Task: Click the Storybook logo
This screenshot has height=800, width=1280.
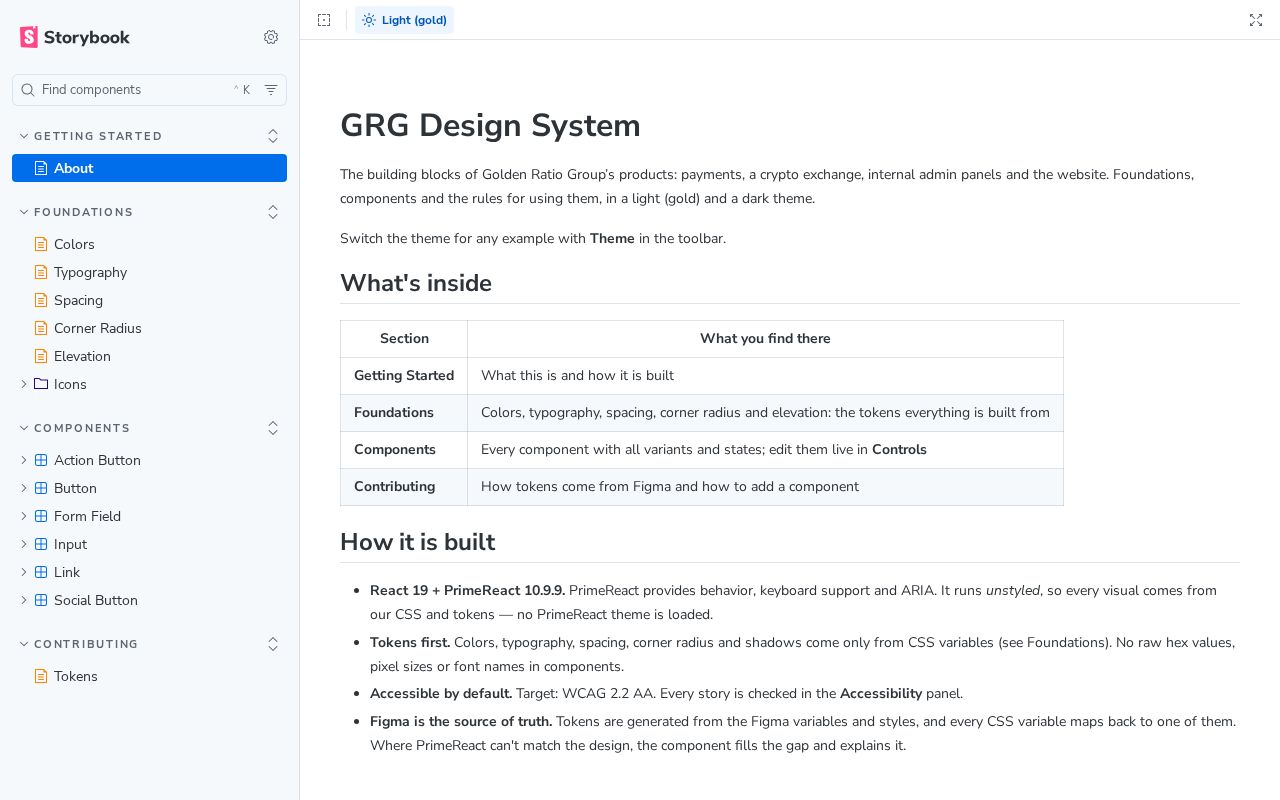Action: [75, 37]
